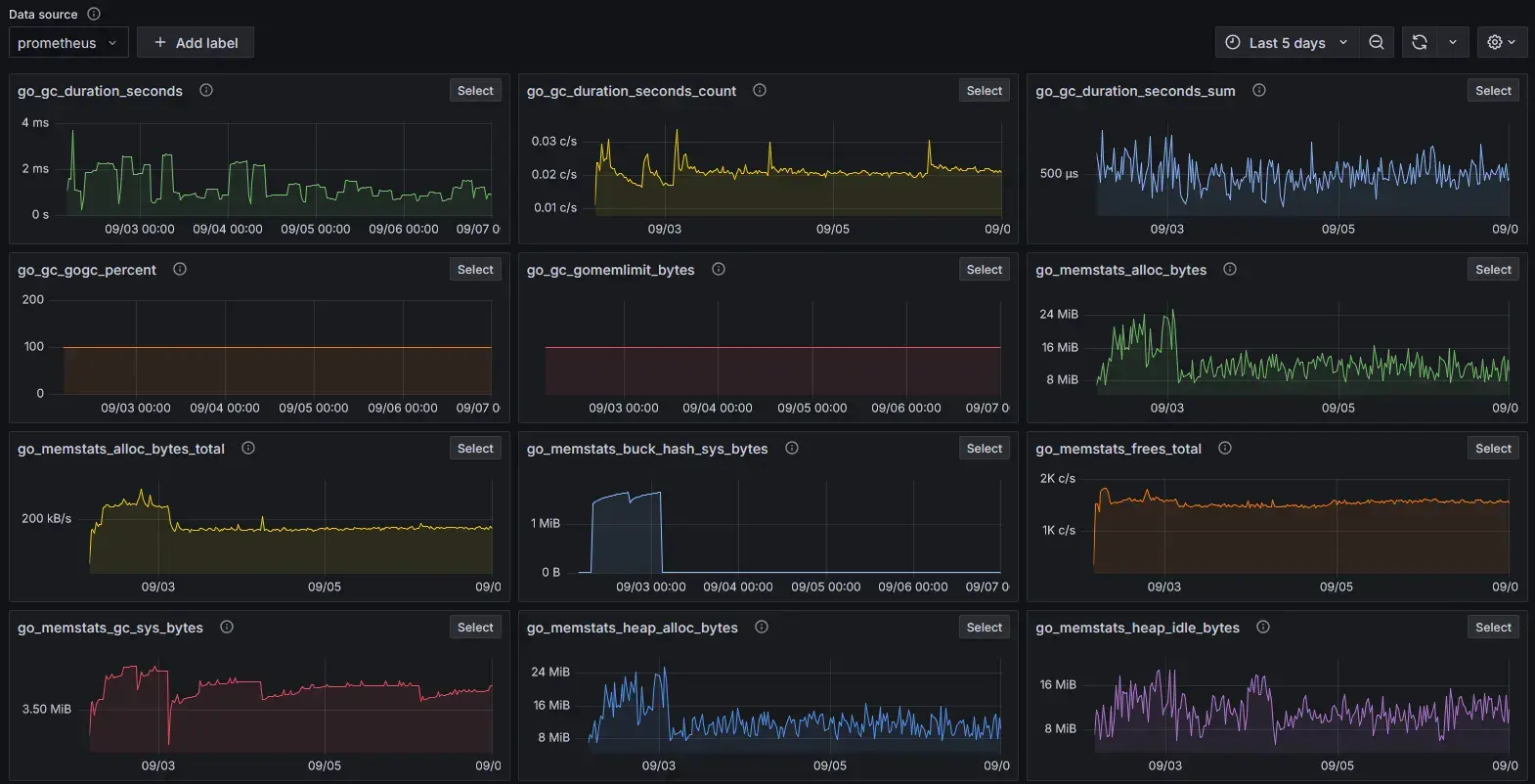Click the orange go_memstats_frees_total graph
Viewport: 1535px width, 784px height.
1301,528
